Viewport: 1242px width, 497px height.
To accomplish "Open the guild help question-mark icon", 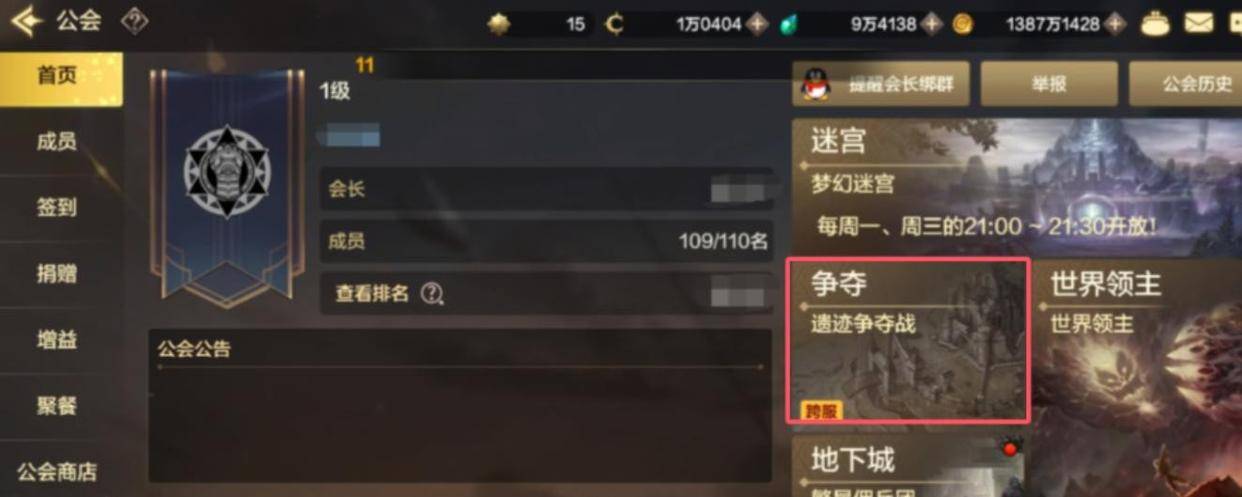I will (x=134, y=21).
